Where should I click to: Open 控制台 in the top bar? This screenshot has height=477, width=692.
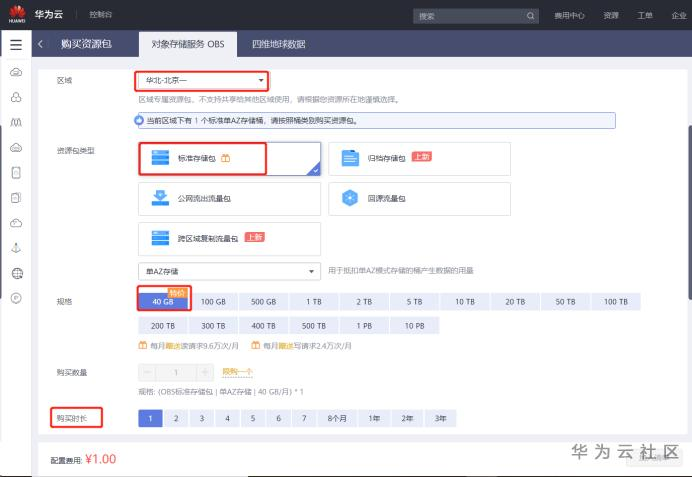101,15
